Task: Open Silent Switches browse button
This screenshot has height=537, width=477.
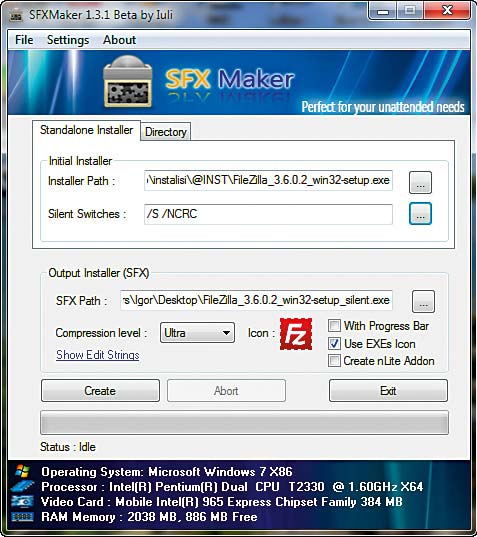Action: coord(420,214)
